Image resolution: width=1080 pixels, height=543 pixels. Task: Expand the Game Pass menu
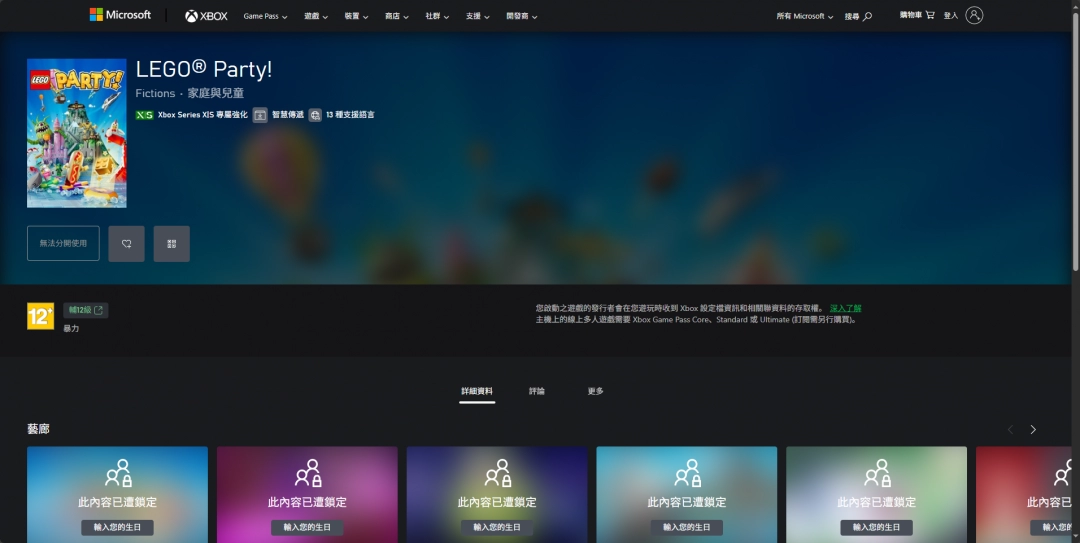[x=265, y=16]
